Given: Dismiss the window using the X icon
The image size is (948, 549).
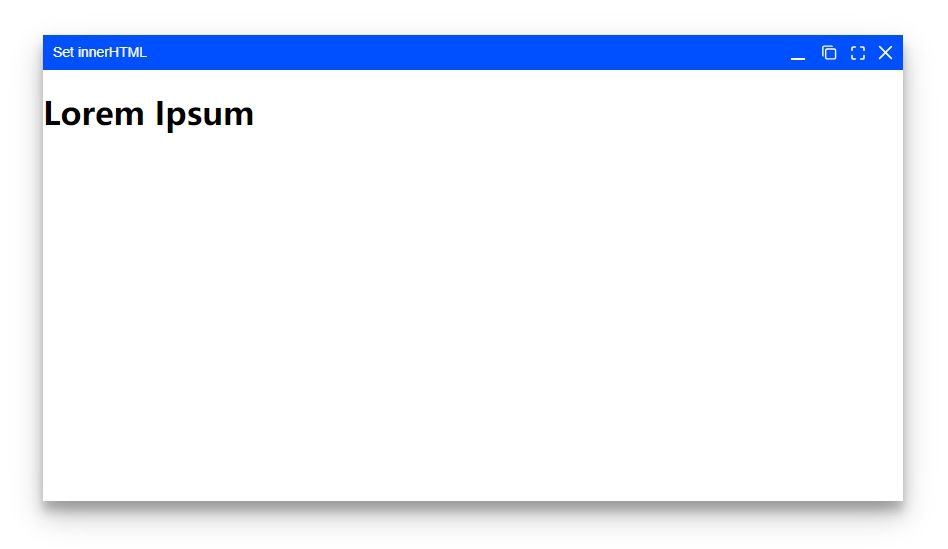Looking at the screenshot, I should coord(885,53).
